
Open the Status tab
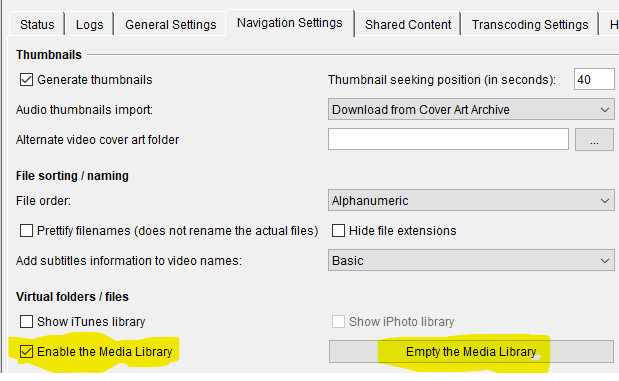37,24
